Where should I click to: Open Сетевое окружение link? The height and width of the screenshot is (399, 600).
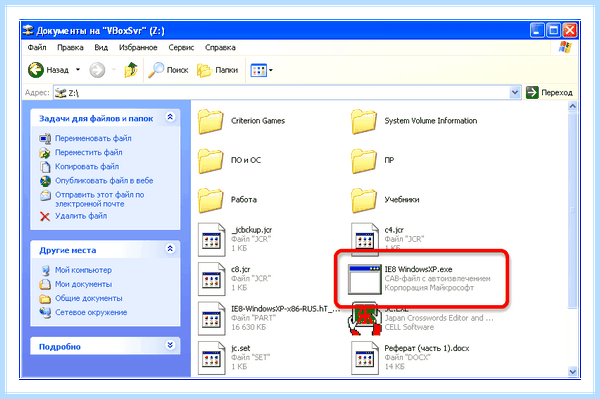coord(91,313)
